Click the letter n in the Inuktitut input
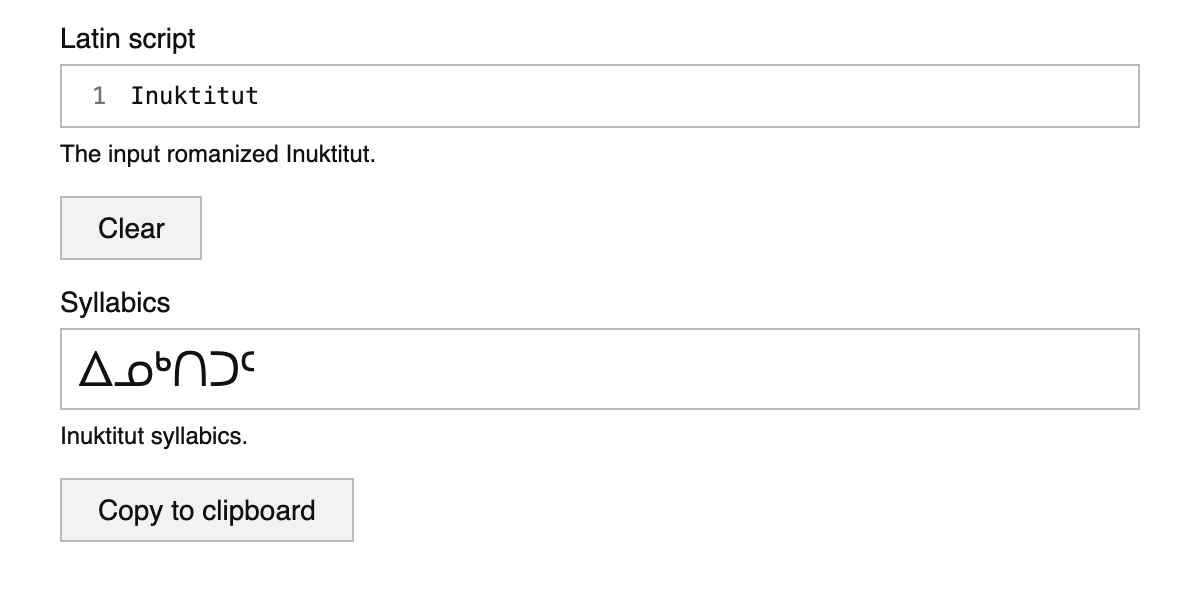This screenshot has width=1200, height=610. (x=152, y=96)
